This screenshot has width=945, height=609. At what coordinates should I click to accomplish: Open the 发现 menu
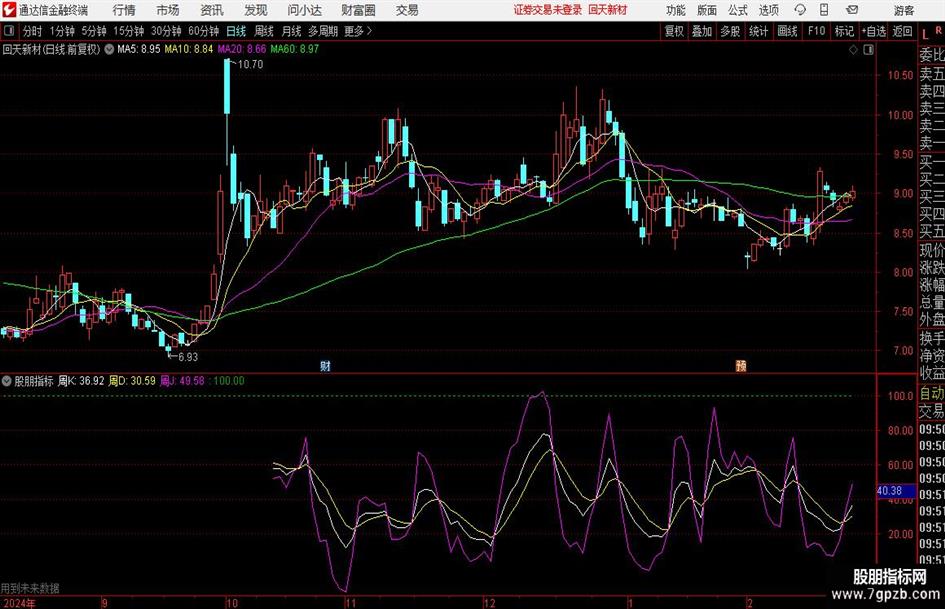coord(256,10)
